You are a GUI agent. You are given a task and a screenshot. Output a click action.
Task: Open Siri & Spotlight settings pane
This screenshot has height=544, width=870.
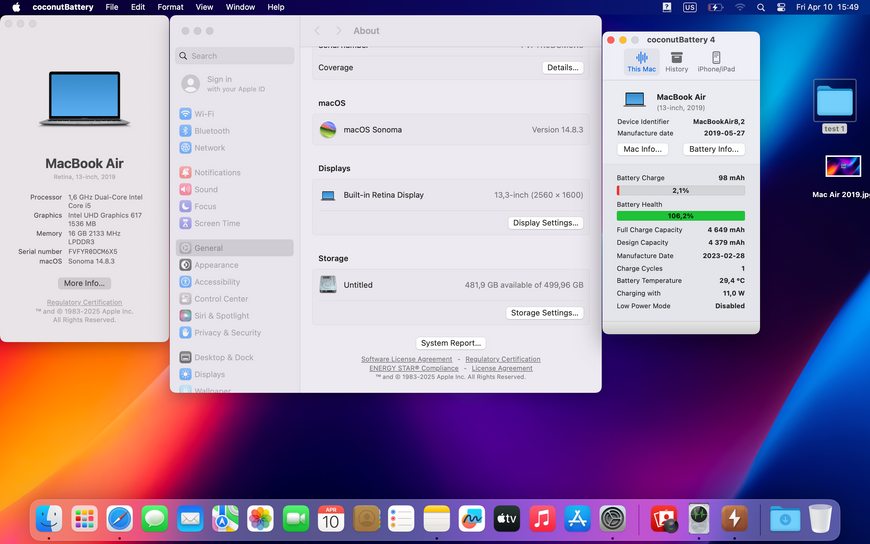[235, 316]
